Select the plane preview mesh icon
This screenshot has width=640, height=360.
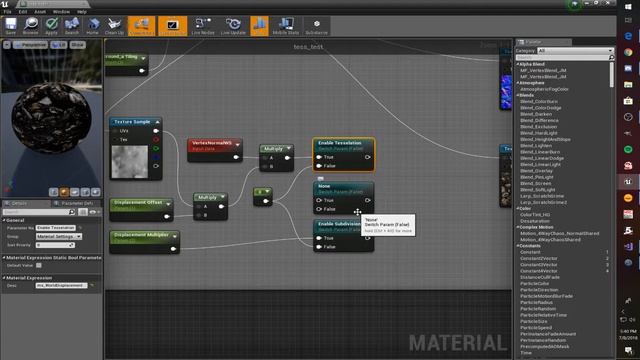click(75, 192)
